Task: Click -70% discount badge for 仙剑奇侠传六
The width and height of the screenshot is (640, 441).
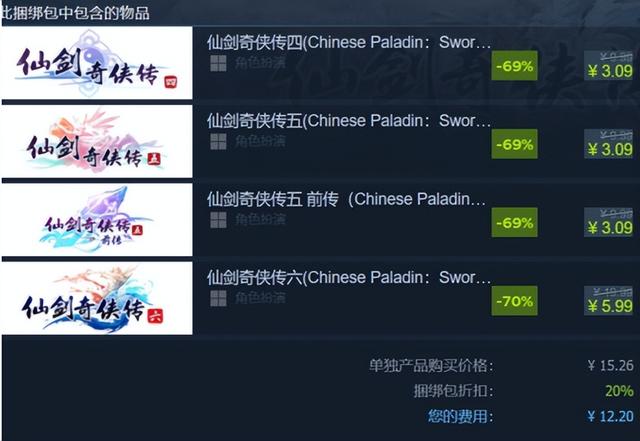Action: [514, 301]
